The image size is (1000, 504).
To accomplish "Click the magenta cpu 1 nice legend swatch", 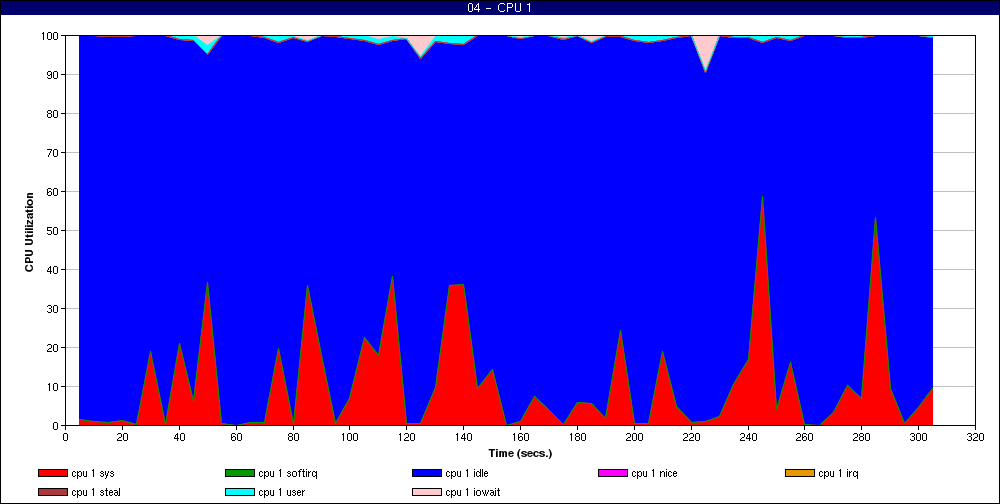I will [x=613, y=473].
